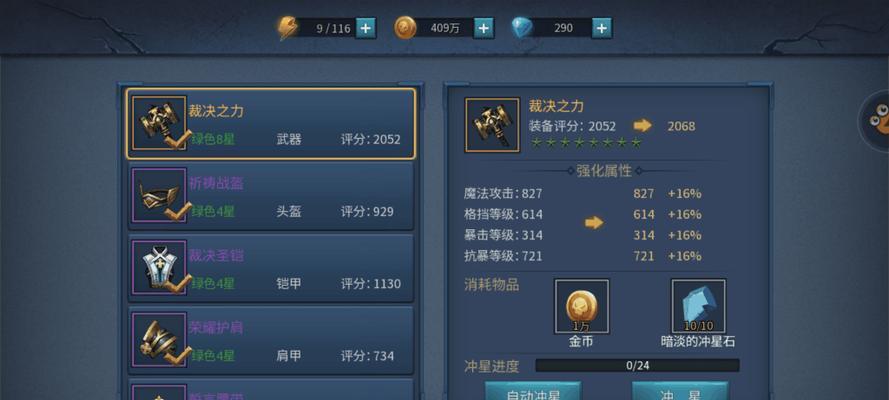Click the 暗淡的冲星石 material icon
Screen dimensions: 889x400
[698, 306]
